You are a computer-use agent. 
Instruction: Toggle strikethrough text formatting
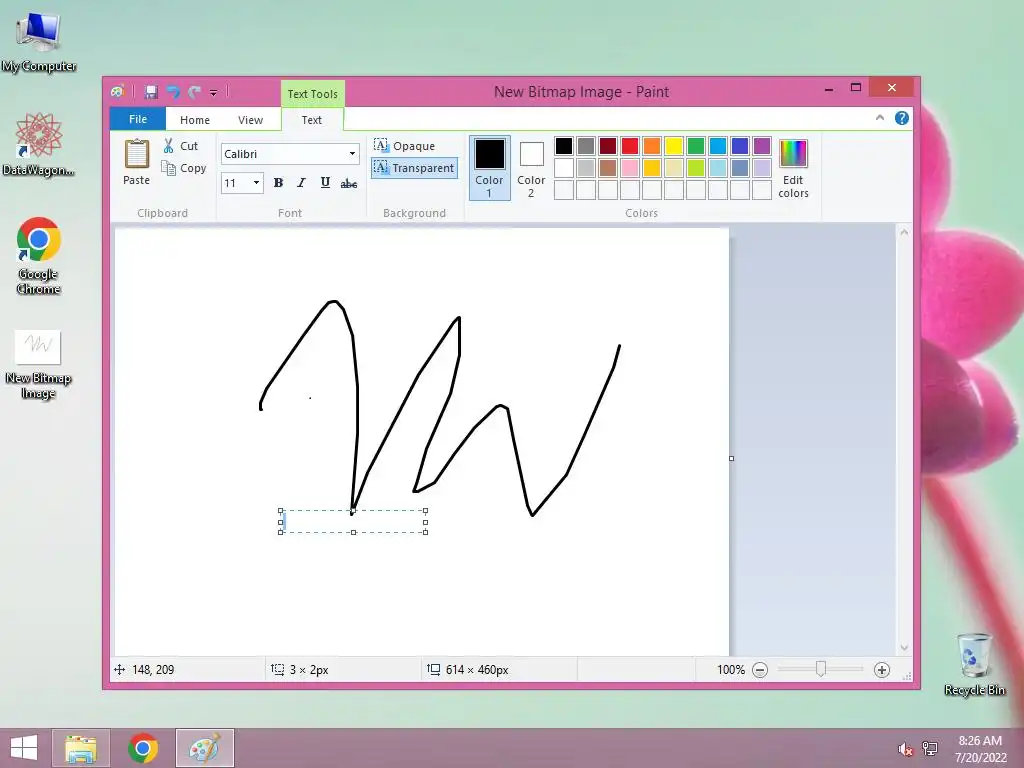pyautogui.click(x=349, y=184)
